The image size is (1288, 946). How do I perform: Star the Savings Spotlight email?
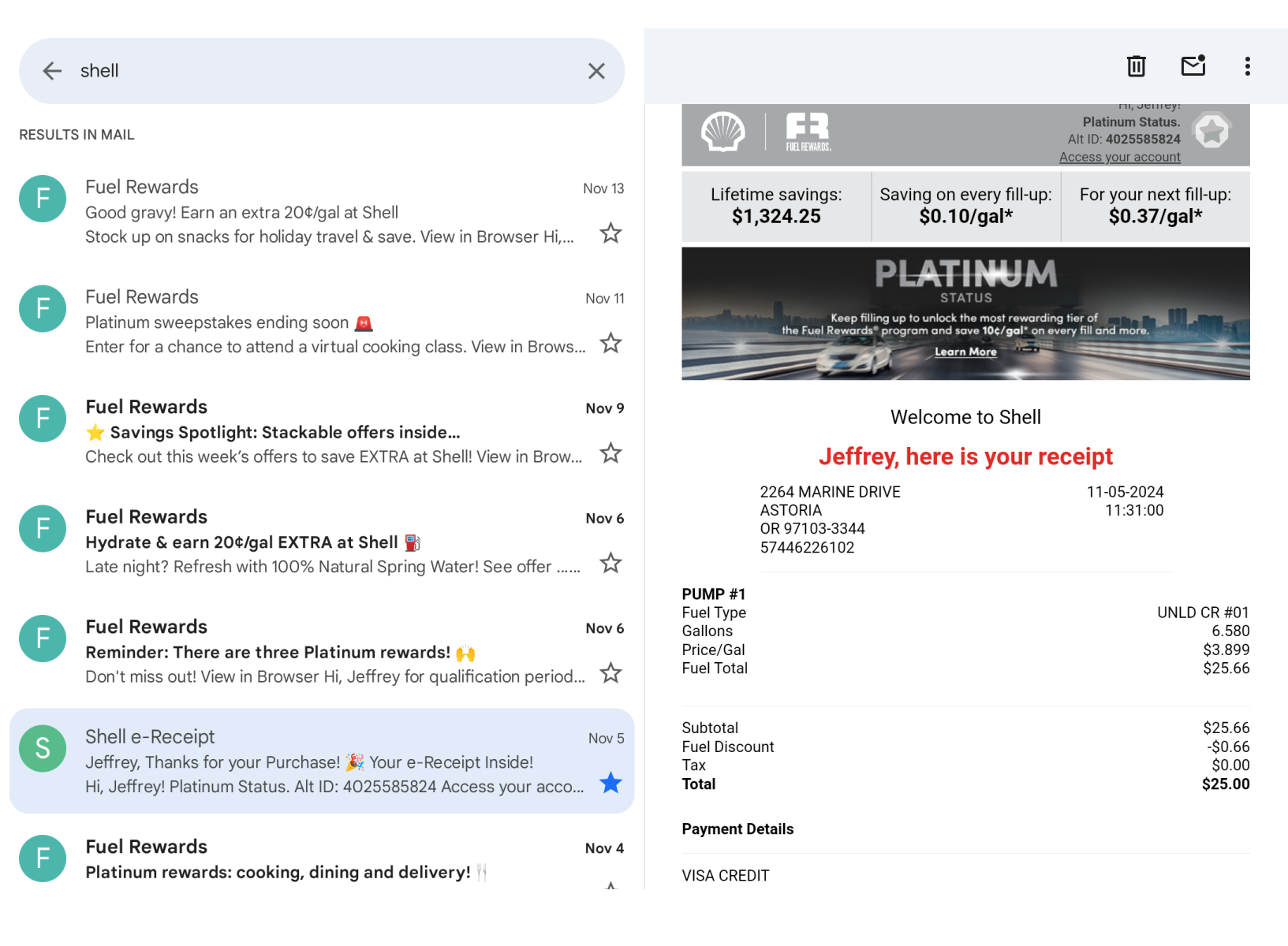(x=610, y=453)
